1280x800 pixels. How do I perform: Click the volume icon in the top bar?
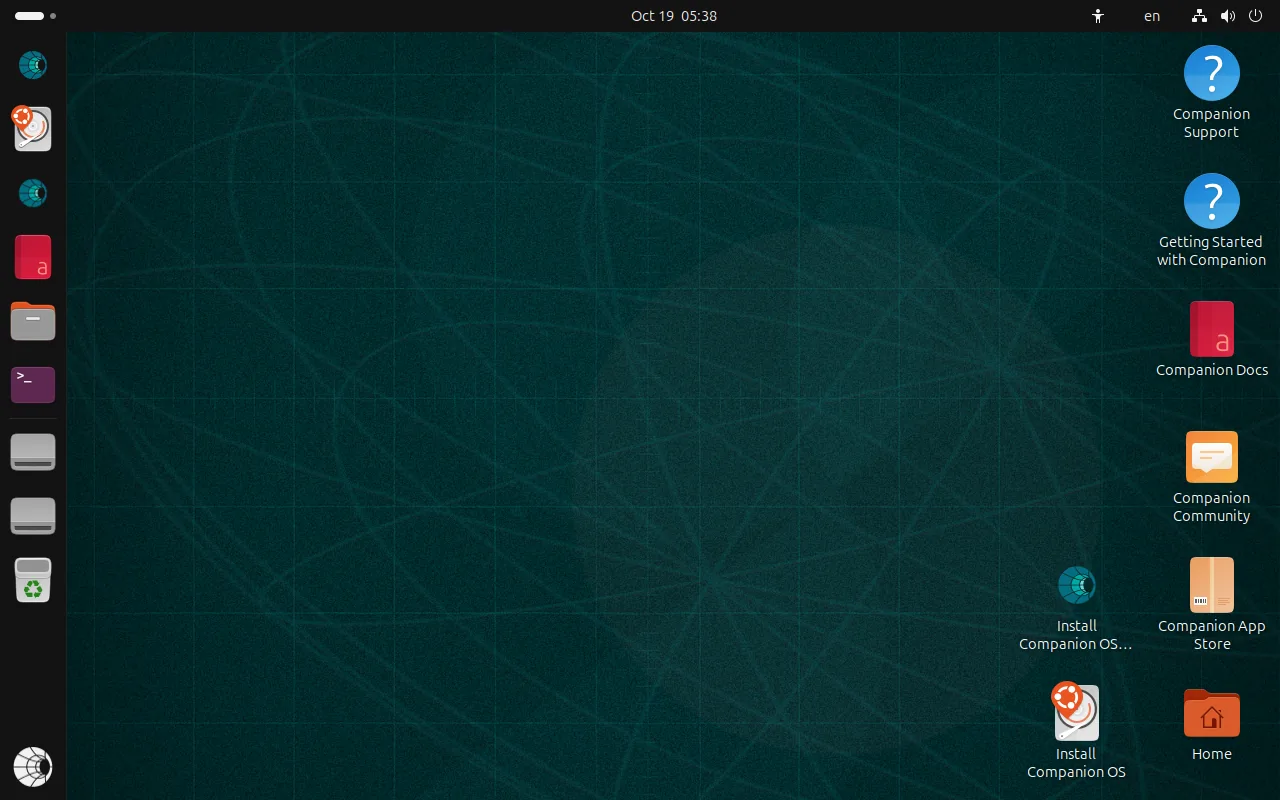coord(1228,16)
